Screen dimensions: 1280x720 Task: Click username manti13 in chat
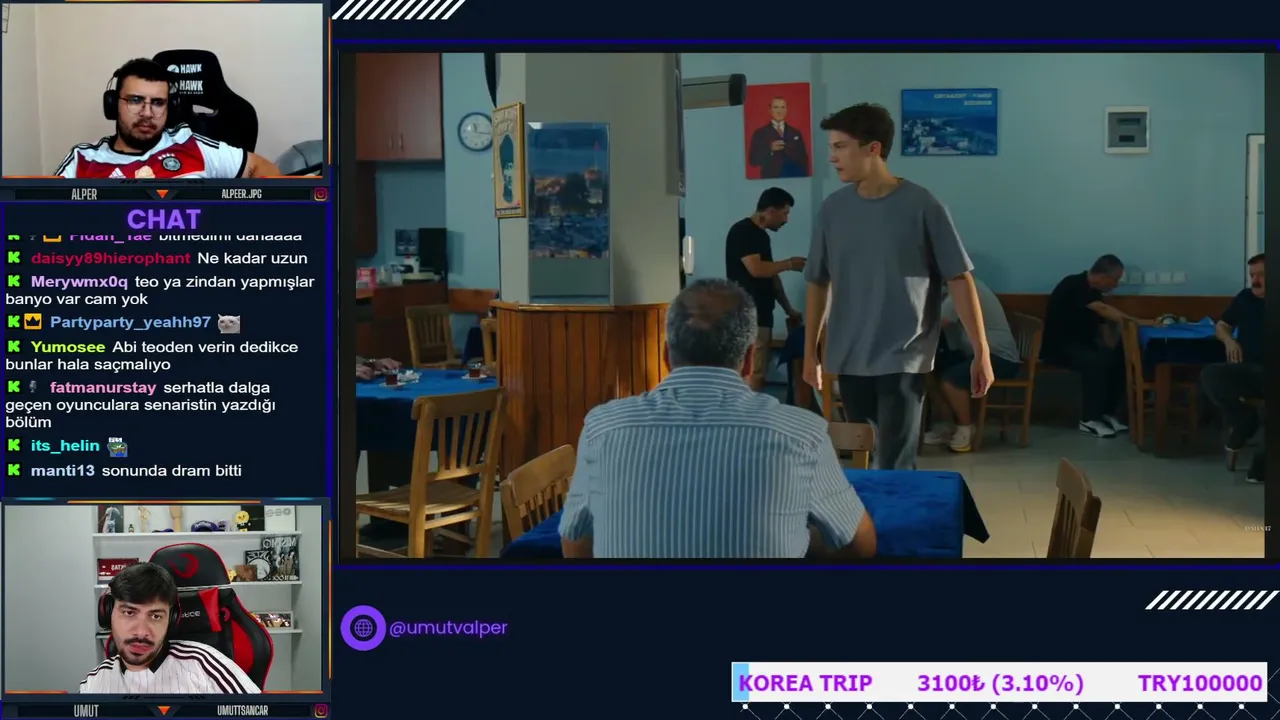point(62,470)
